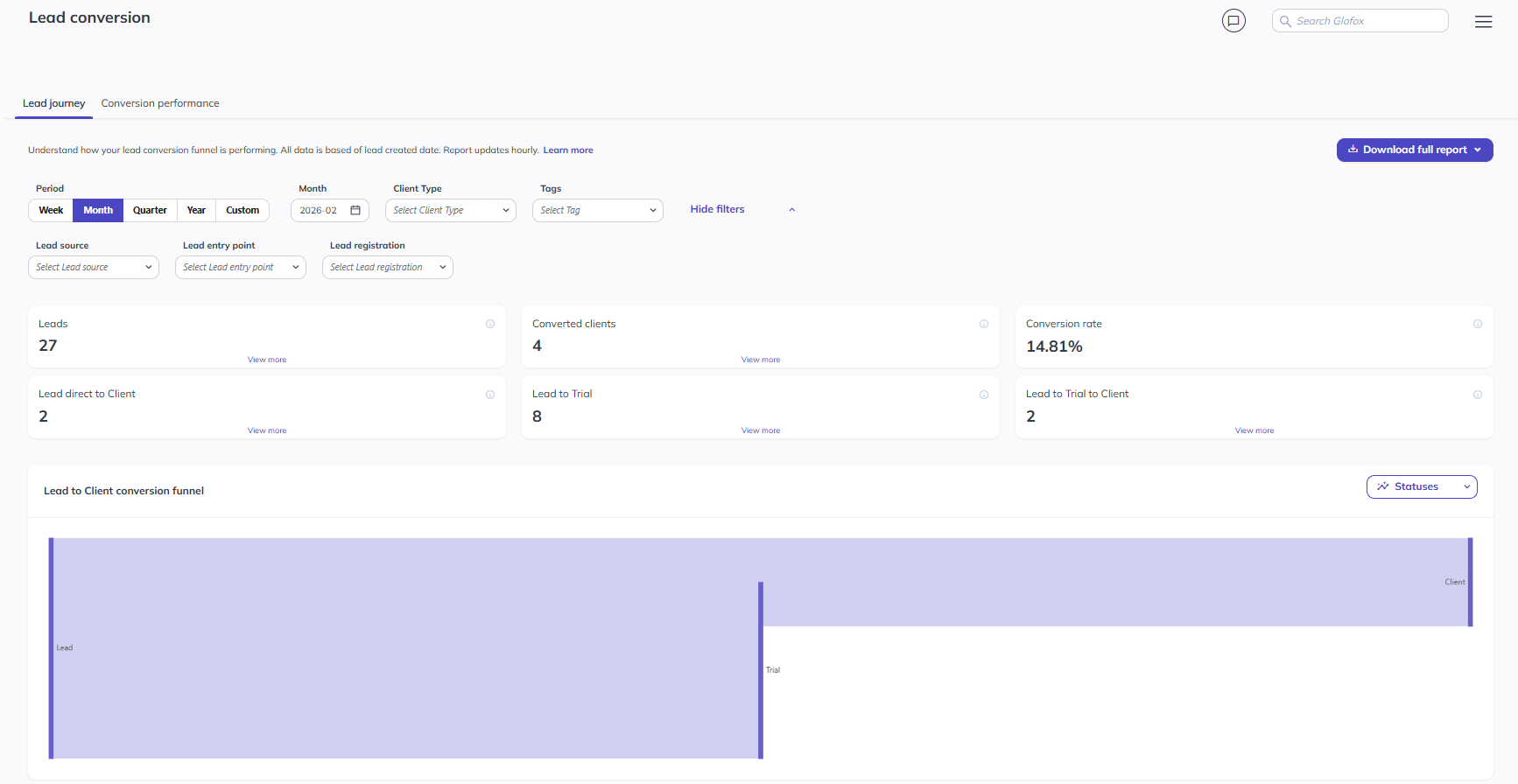Switch to the Lead journey tab
The width and height of the screenshot is (1518, 784).
coord(54,103)
